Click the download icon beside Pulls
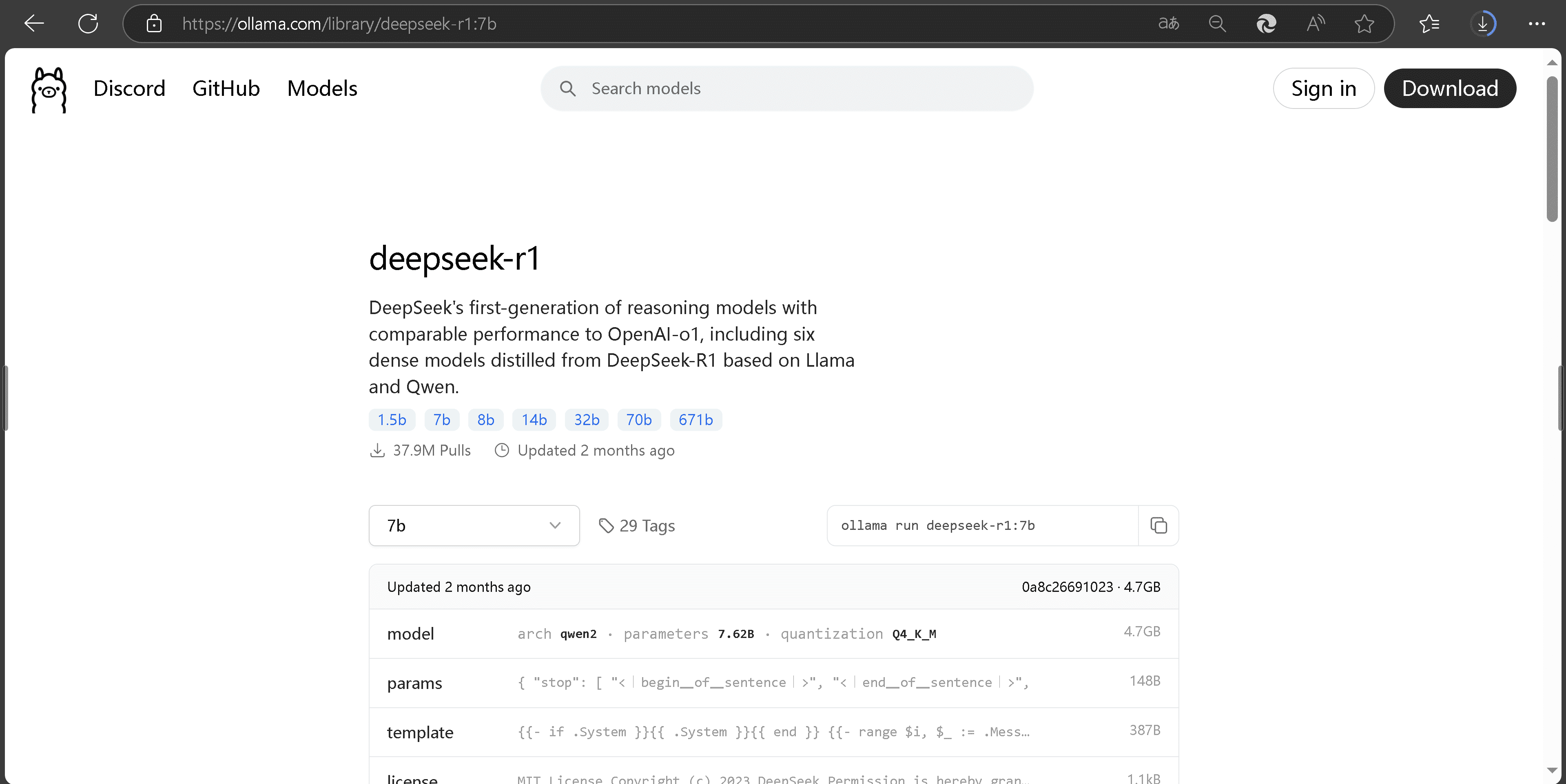 tap(377, 450)
